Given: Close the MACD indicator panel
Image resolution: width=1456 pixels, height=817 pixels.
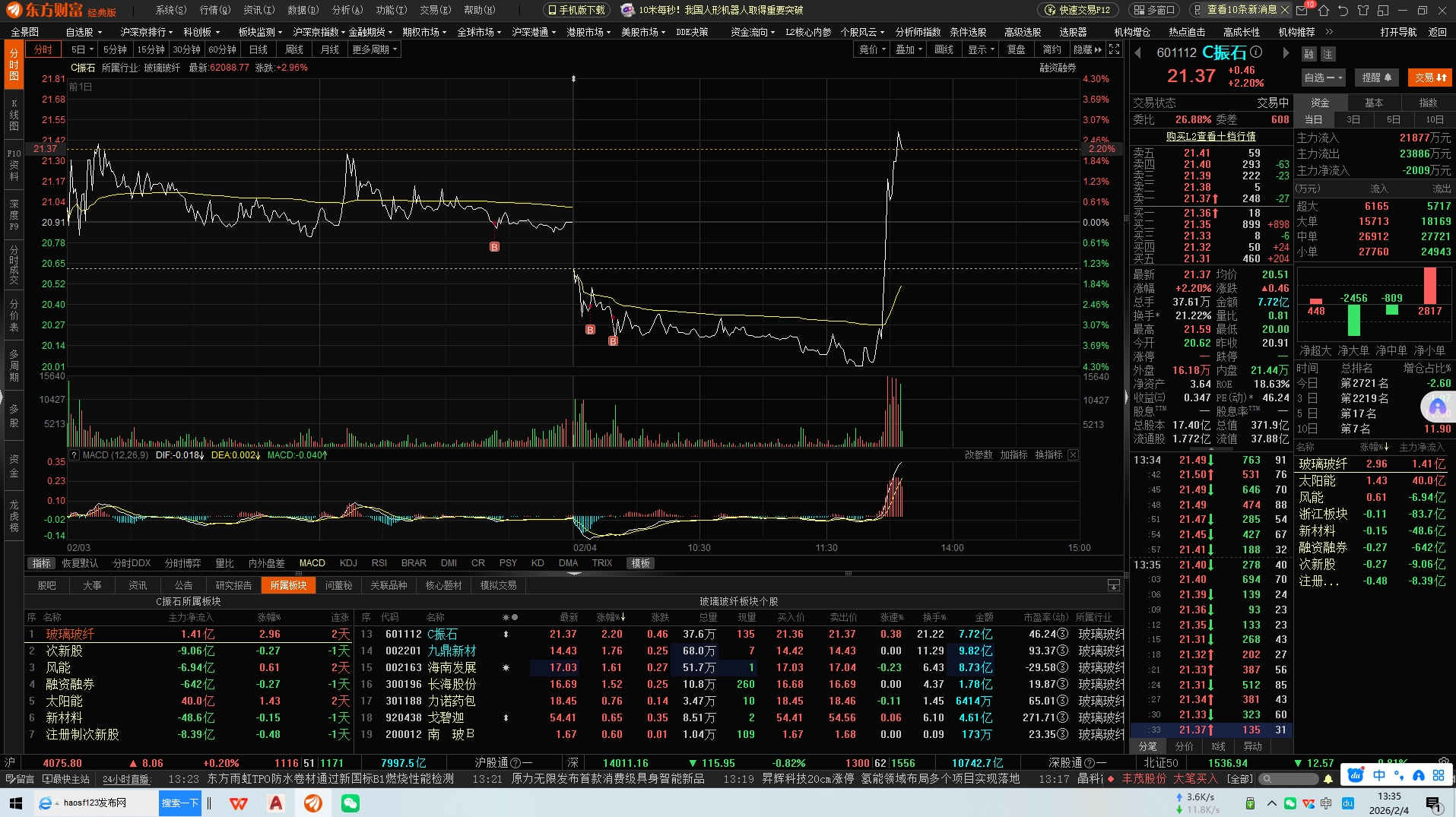Looking at the screenshot, I should coord(1073,455).
